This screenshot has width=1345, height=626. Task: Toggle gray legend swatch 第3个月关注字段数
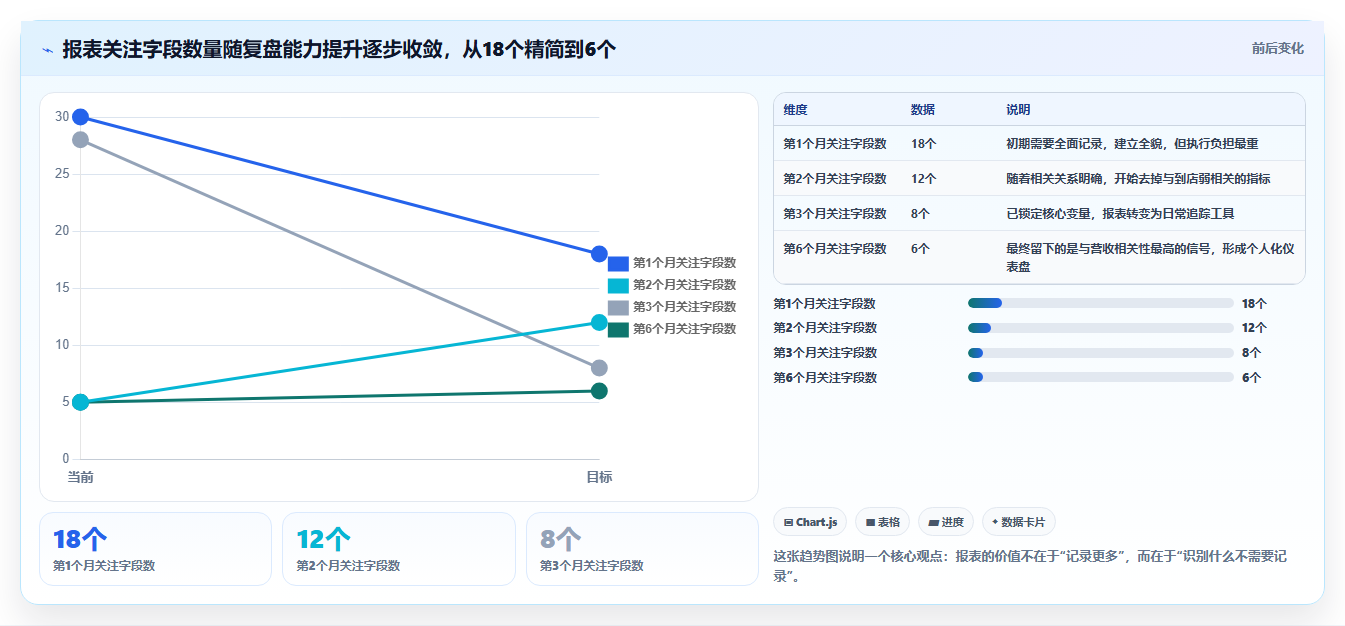point(618,307)
